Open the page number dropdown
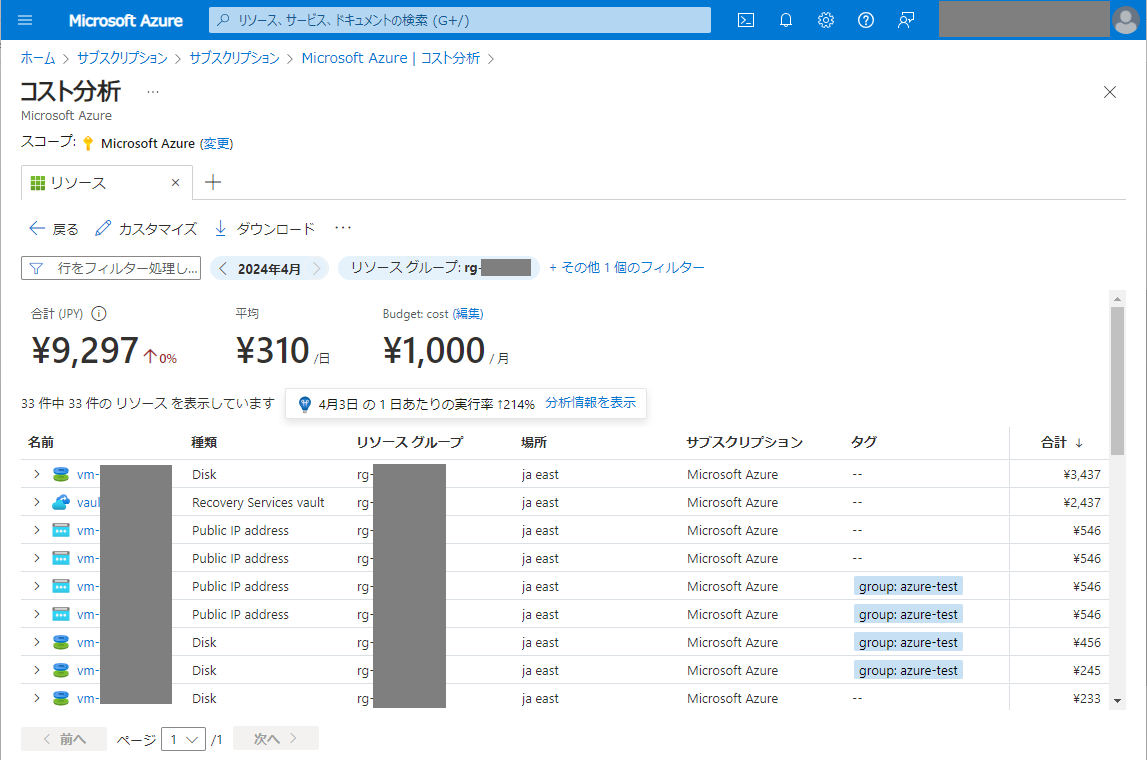 pyautogui.click(x=183, y=739)
